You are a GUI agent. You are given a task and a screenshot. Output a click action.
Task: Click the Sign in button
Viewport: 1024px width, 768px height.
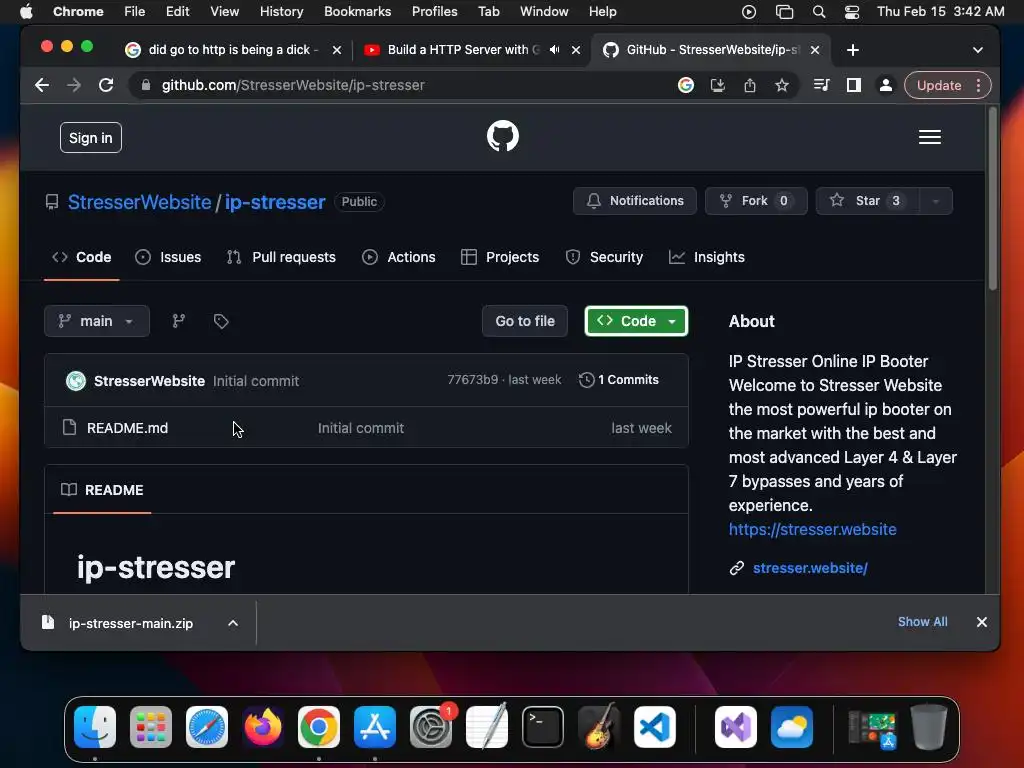coord(91,138)
